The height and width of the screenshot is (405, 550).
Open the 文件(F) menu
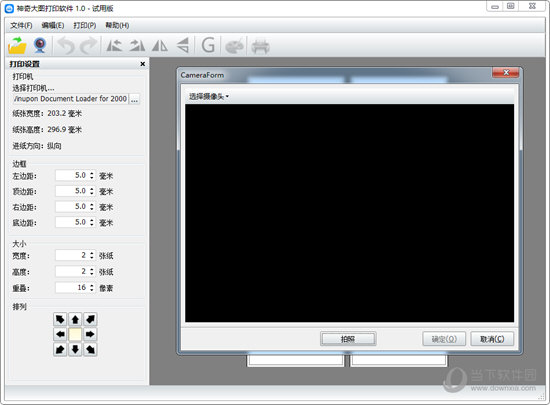pos(21,26)
